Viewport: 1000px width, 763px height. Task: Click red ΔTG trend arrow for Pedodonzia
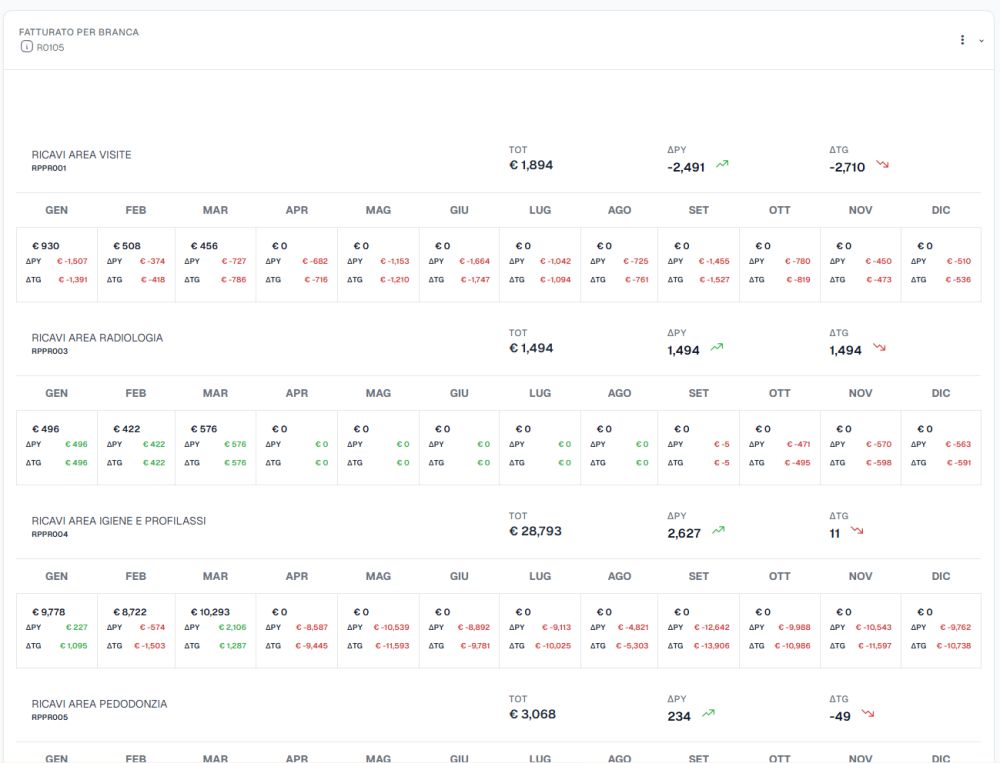[x=868, y=713]
